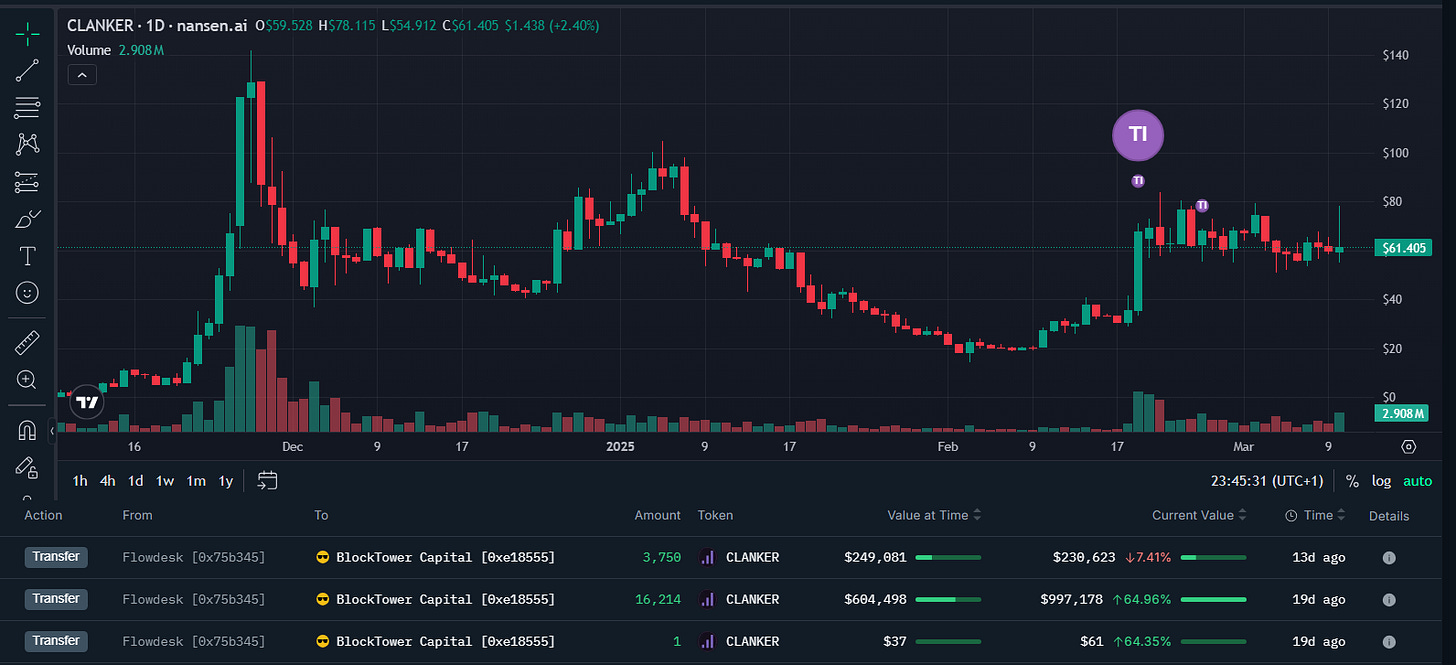Click the CLANKER 1D nansen.ai symbol title
The image size is (1456, 665).
158,24
